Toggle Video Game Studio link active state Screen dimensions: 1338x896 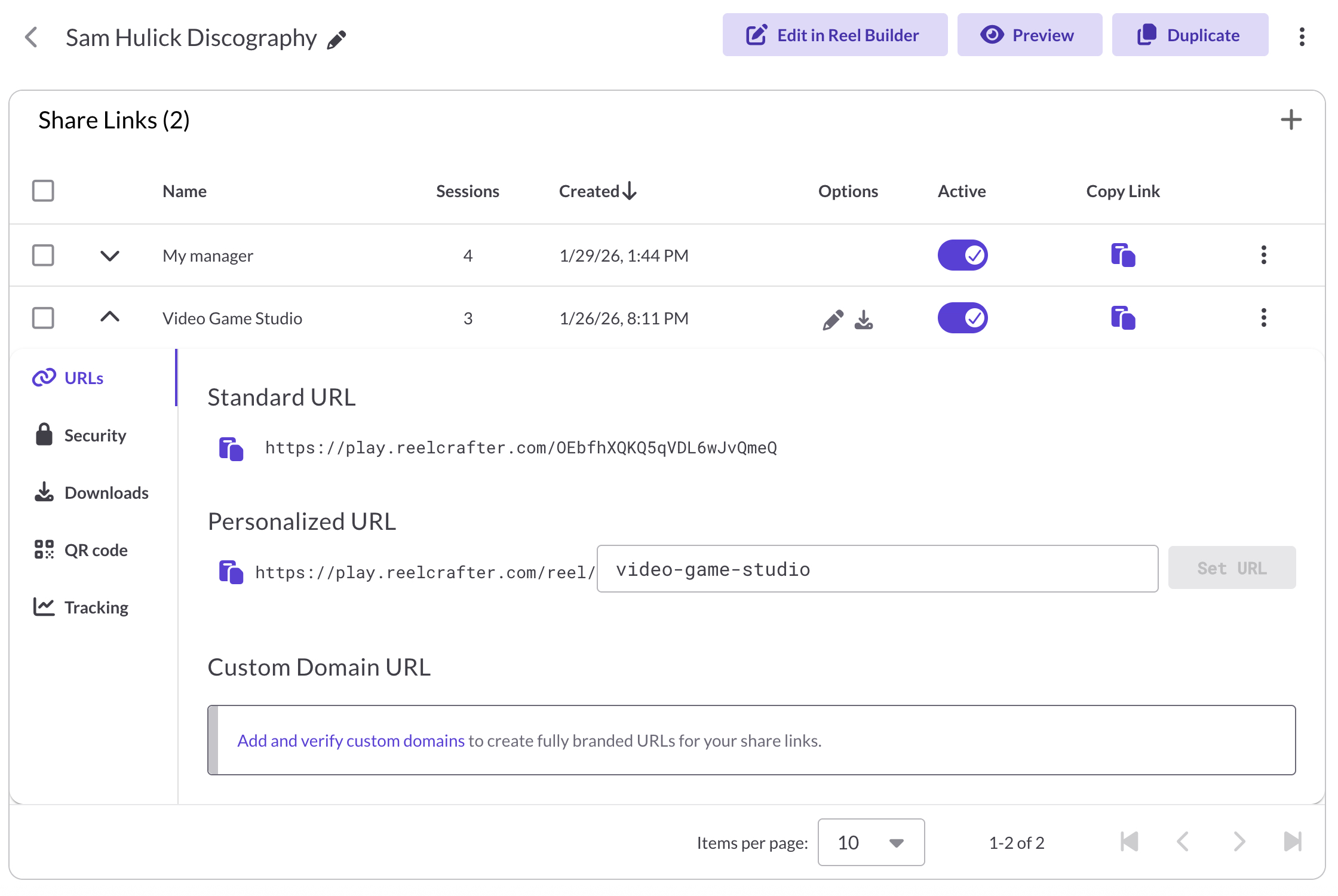pyautogui.click(x=962, y=318)
